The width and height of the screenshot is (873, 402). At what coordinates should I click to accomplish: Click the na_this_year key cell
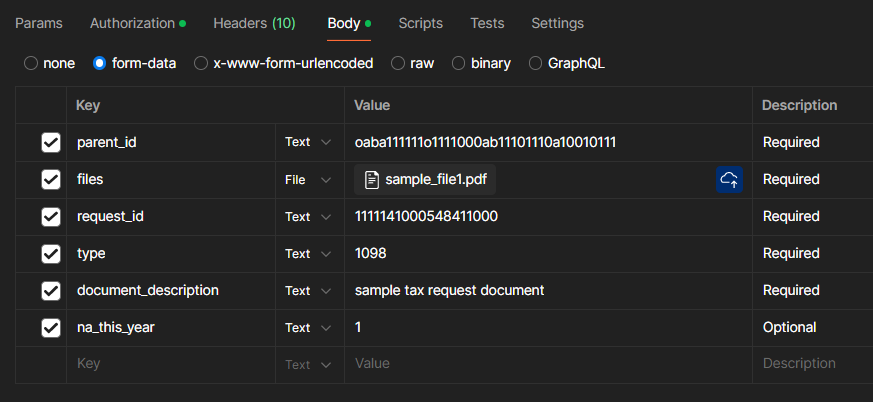click(171, 328)
